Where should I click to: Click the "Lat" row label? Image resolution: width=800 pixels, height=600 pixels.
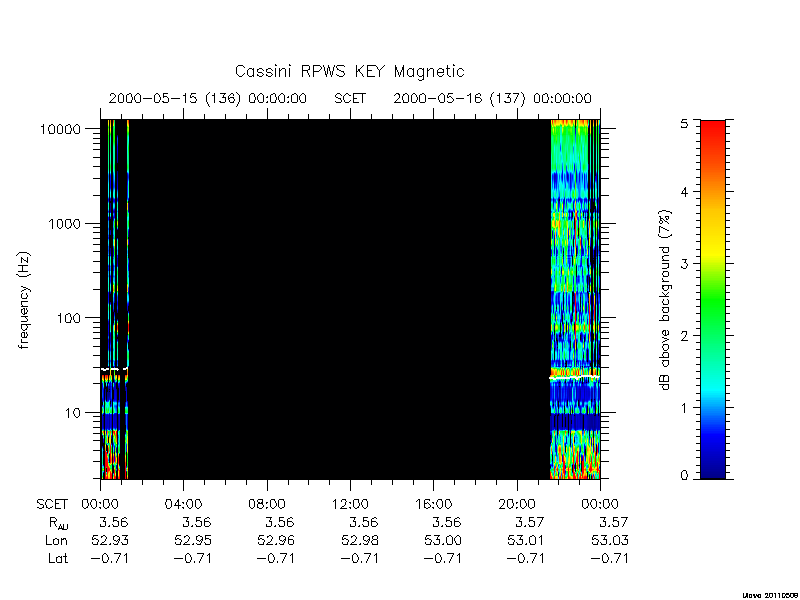pos(58,558)
